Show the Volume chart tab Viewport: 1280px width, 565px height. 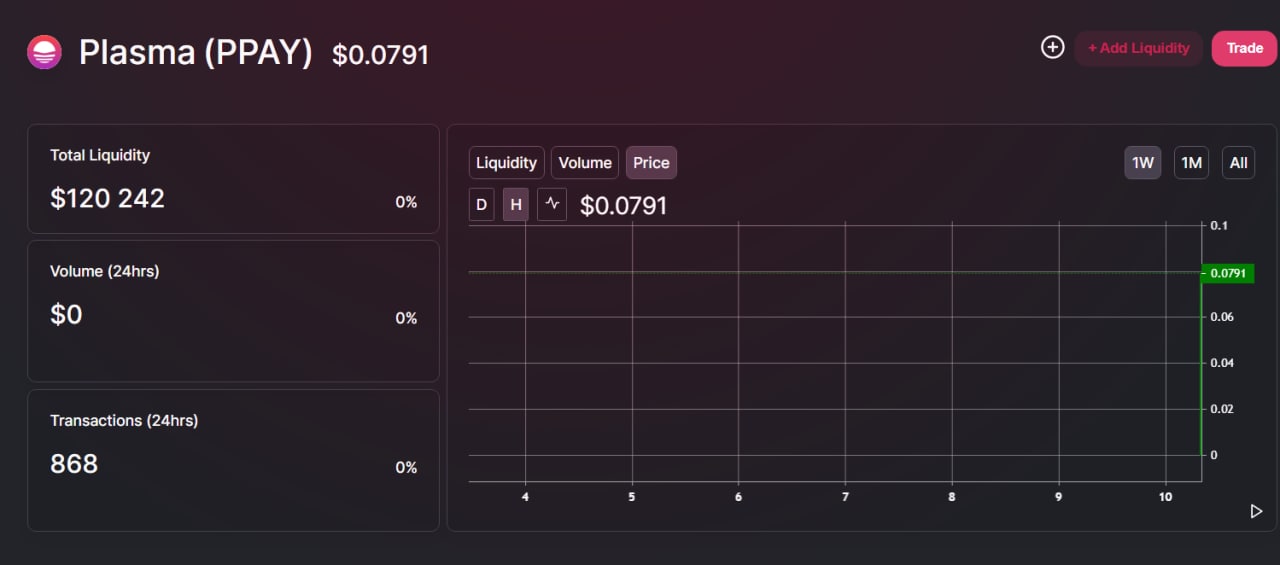pos(585,163)
